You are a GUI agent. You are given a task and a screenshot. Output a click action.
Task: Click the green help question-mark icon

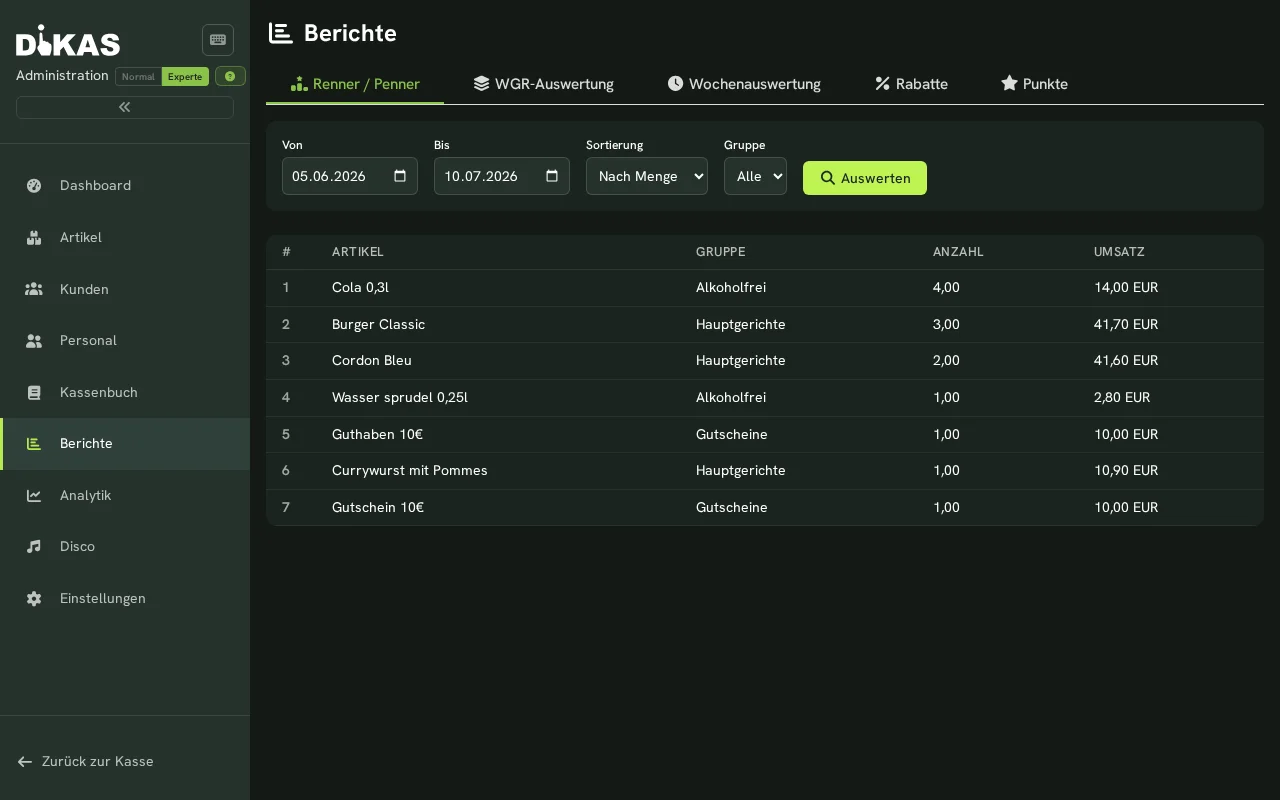point(230,76)
